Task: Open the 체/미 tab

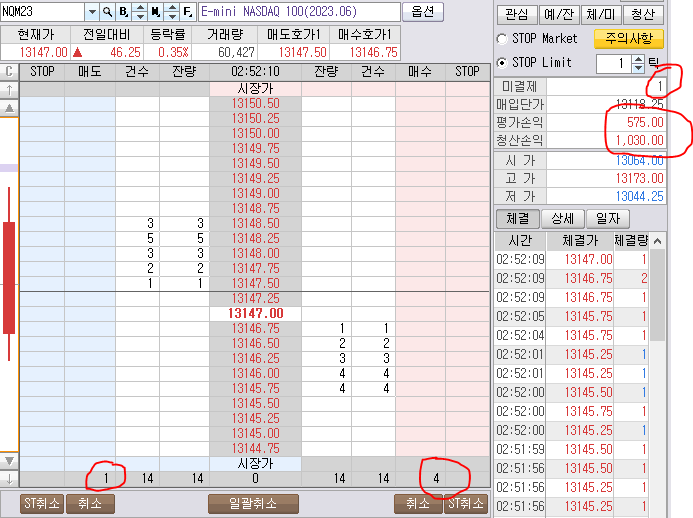Action: 601,15
